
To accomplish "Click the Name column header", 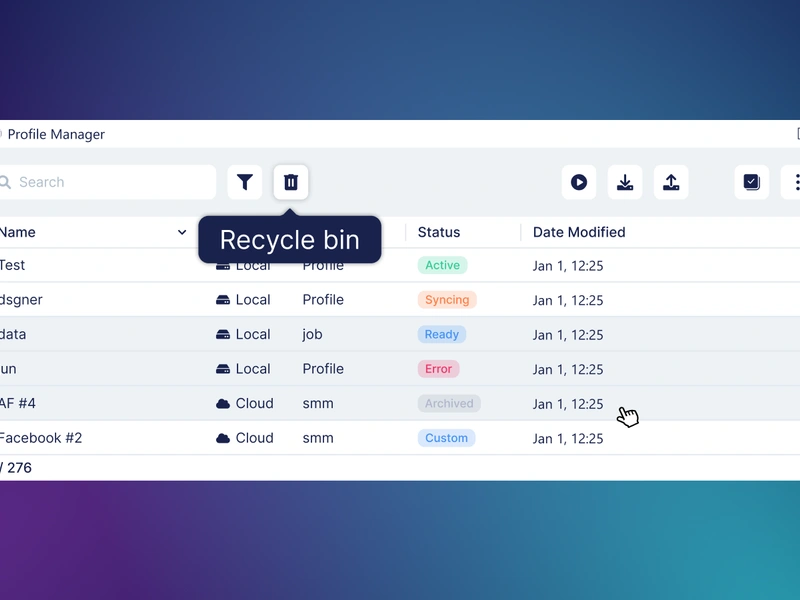I will coord(18,232).
